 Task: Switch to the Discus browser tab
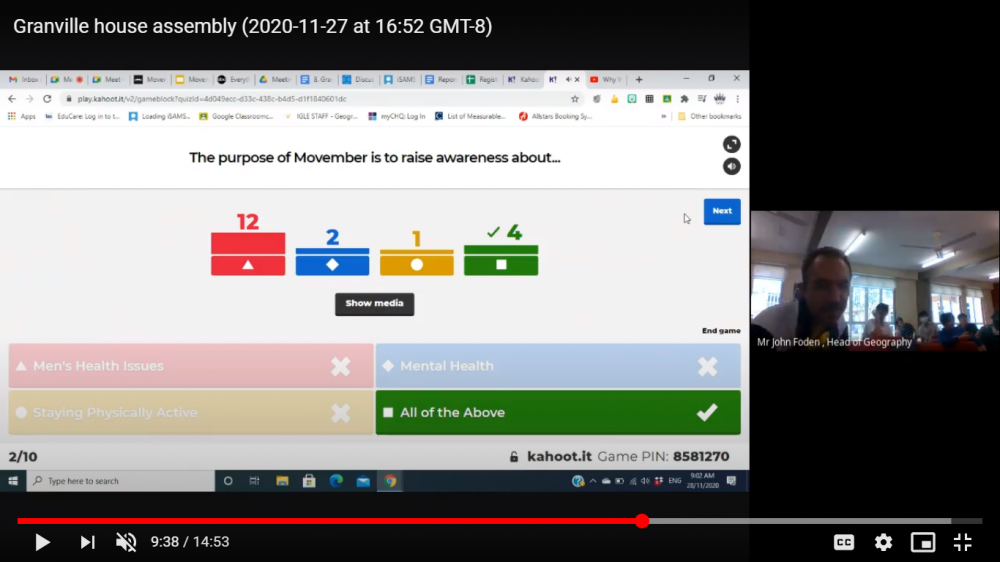tap(358, 80)
